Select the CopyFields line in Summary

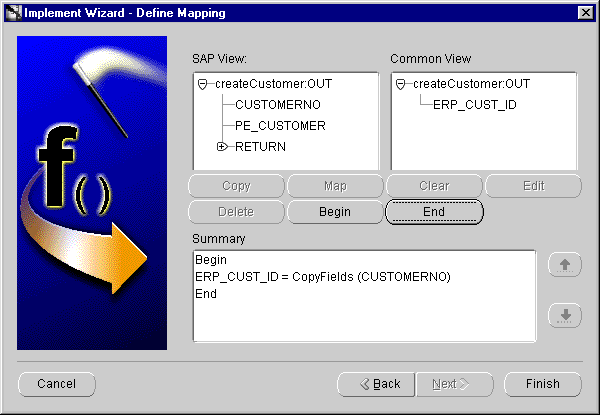tap(324, 277)
